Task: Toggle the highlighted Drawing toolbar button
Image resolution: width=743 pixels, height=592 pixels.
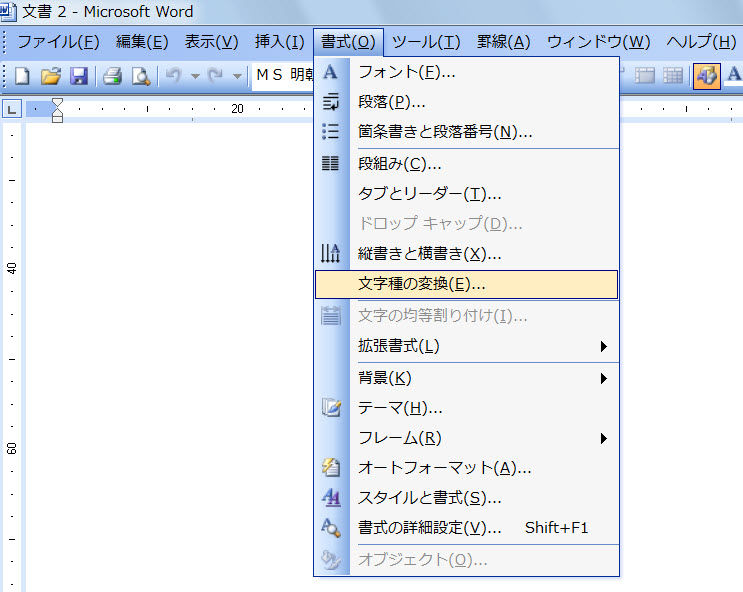Action: point(706,76)
